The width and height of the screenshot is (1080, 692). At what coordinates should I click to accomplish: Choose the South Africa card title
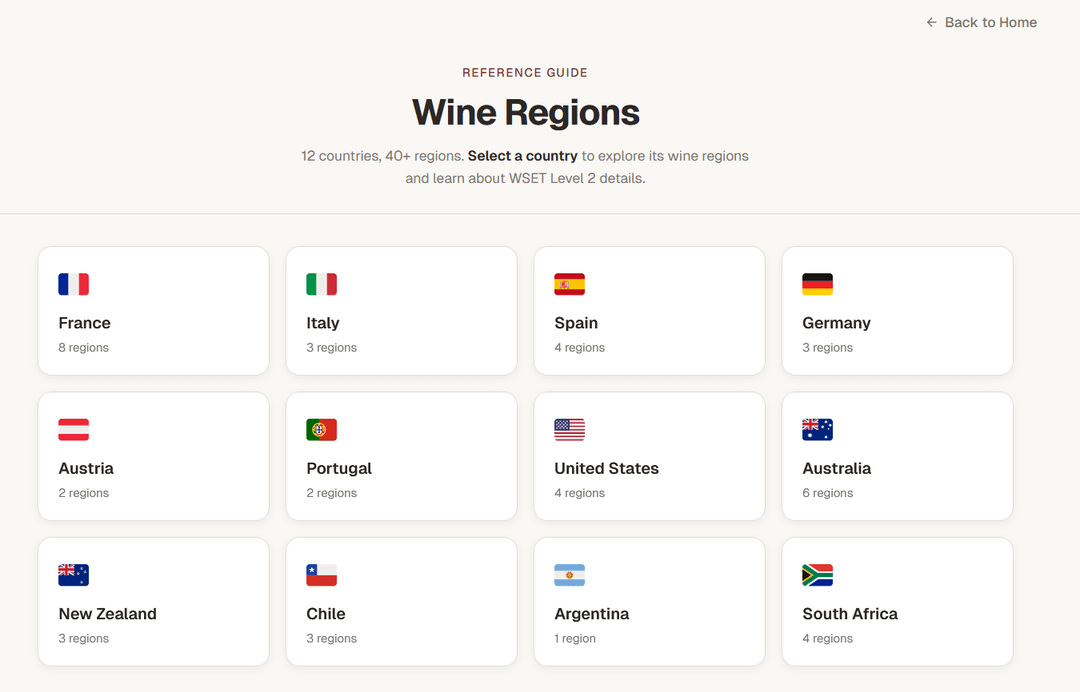(849, 614)
